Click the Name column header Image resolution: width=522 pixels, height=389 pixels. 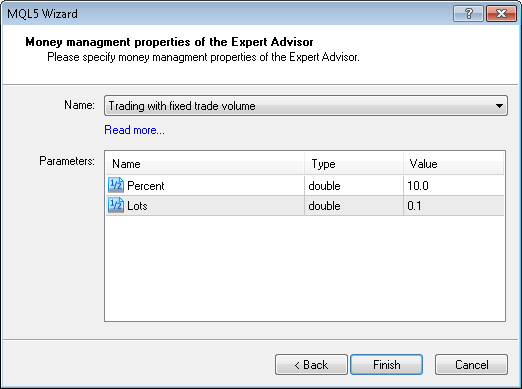point(205,164)
